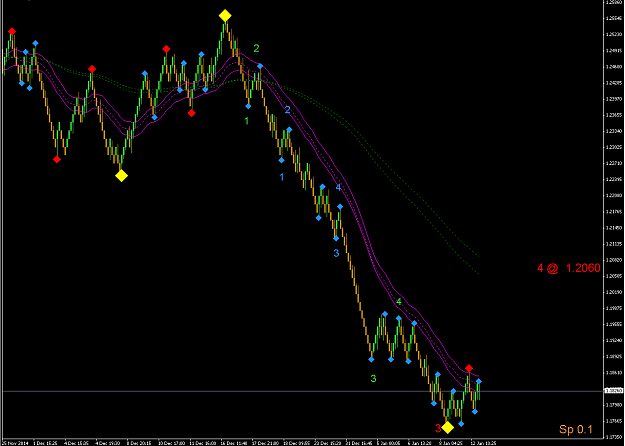The width and height of the screenshot is (625, 446).
Task: Select the green wave label 2
Action: [256, 48]
